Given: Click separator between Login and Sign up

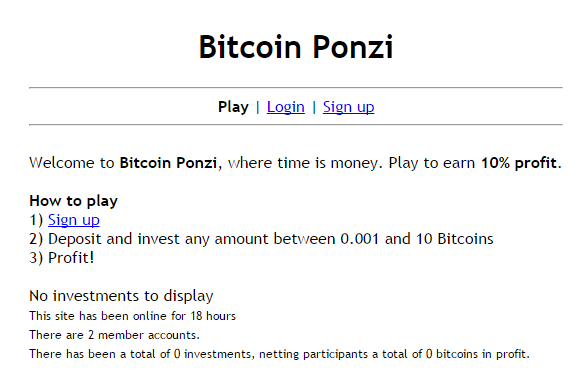Looking at the screenshot, I should [x=314, y=108].
